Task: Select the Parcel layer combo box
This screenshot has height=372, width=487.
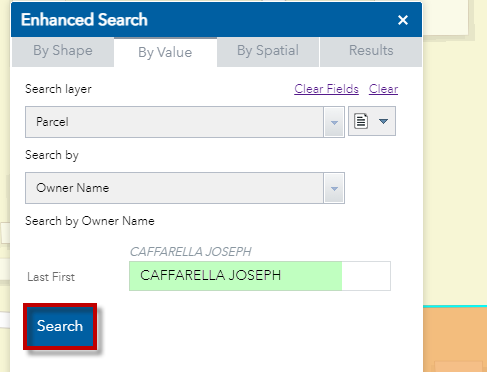Action: (x=185, y=122)
